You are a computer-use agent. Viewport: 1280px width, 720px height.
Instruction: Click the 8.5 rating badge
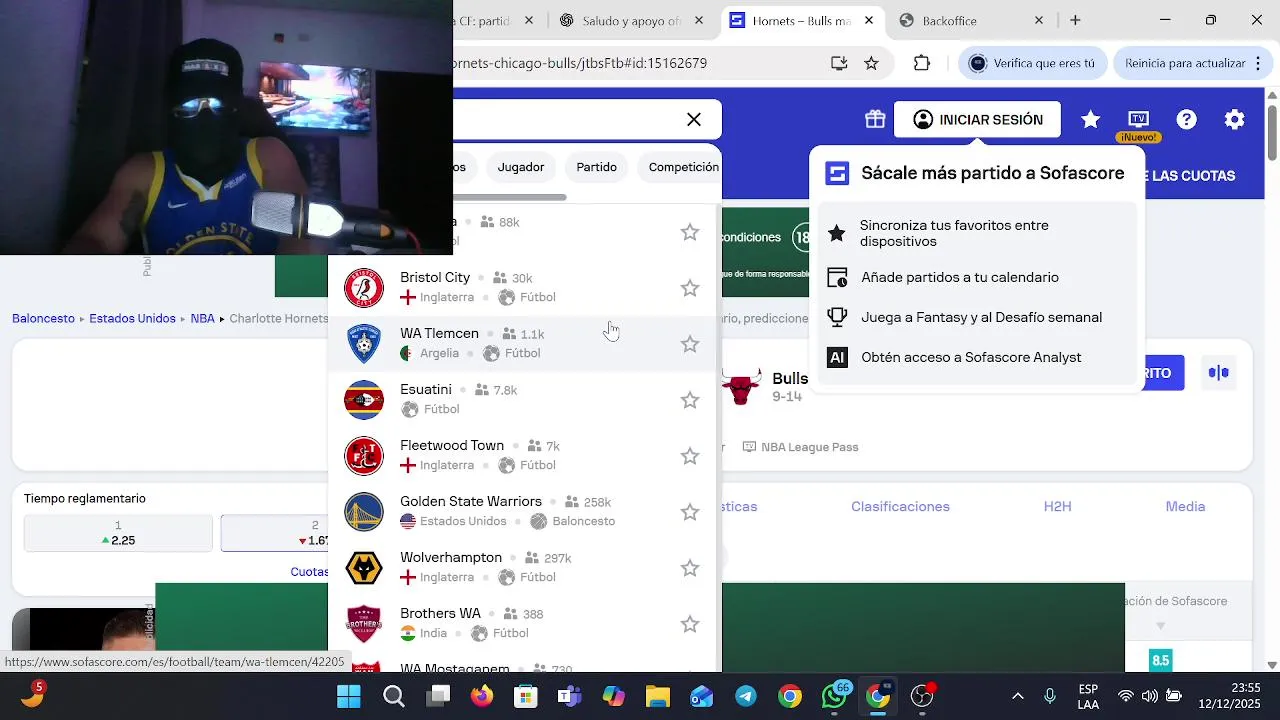pos(1160,660)
